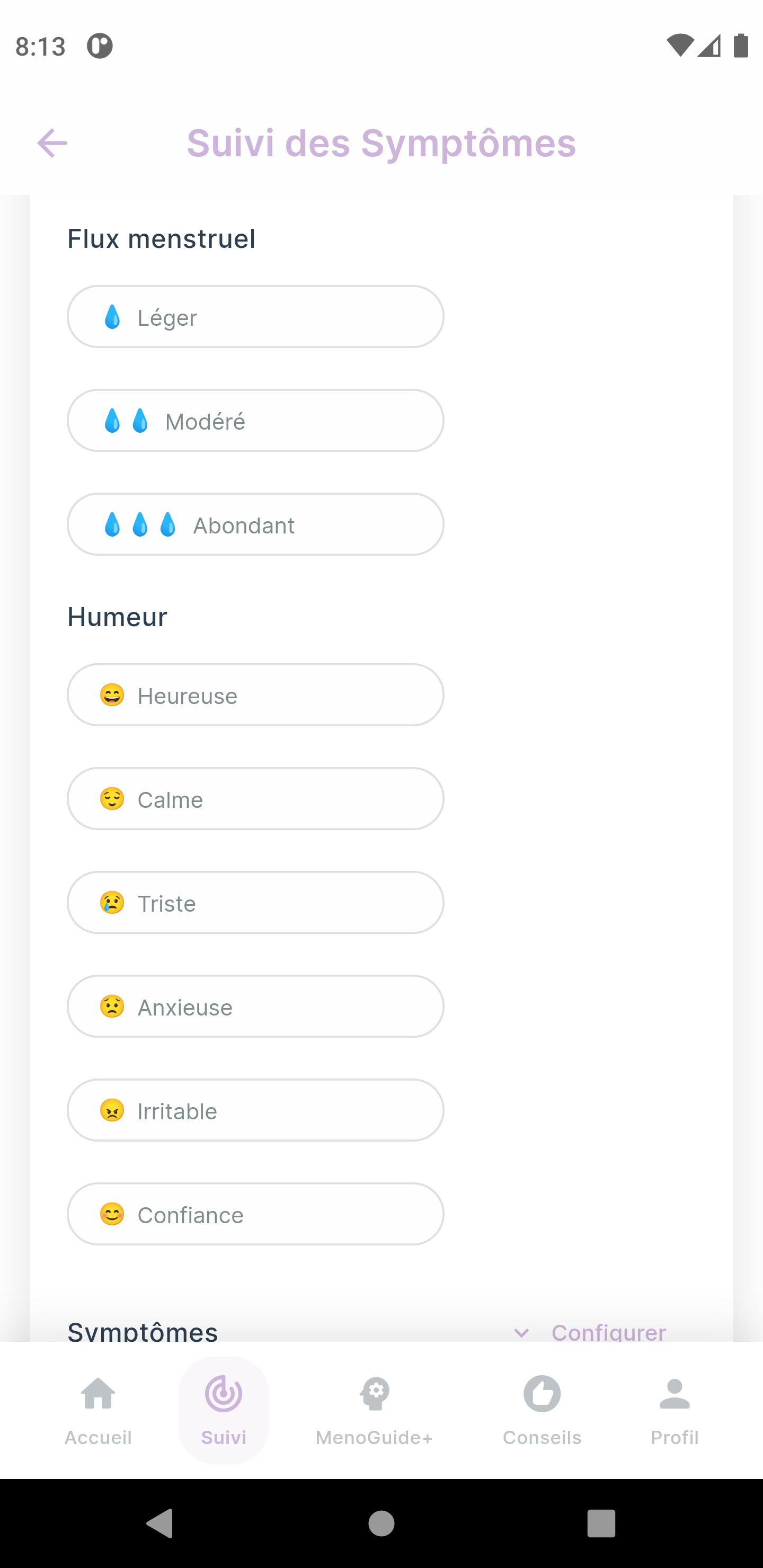Open the Profil person icon
This screenshot has height=1568, width=763.
(x=674, y=1394)
